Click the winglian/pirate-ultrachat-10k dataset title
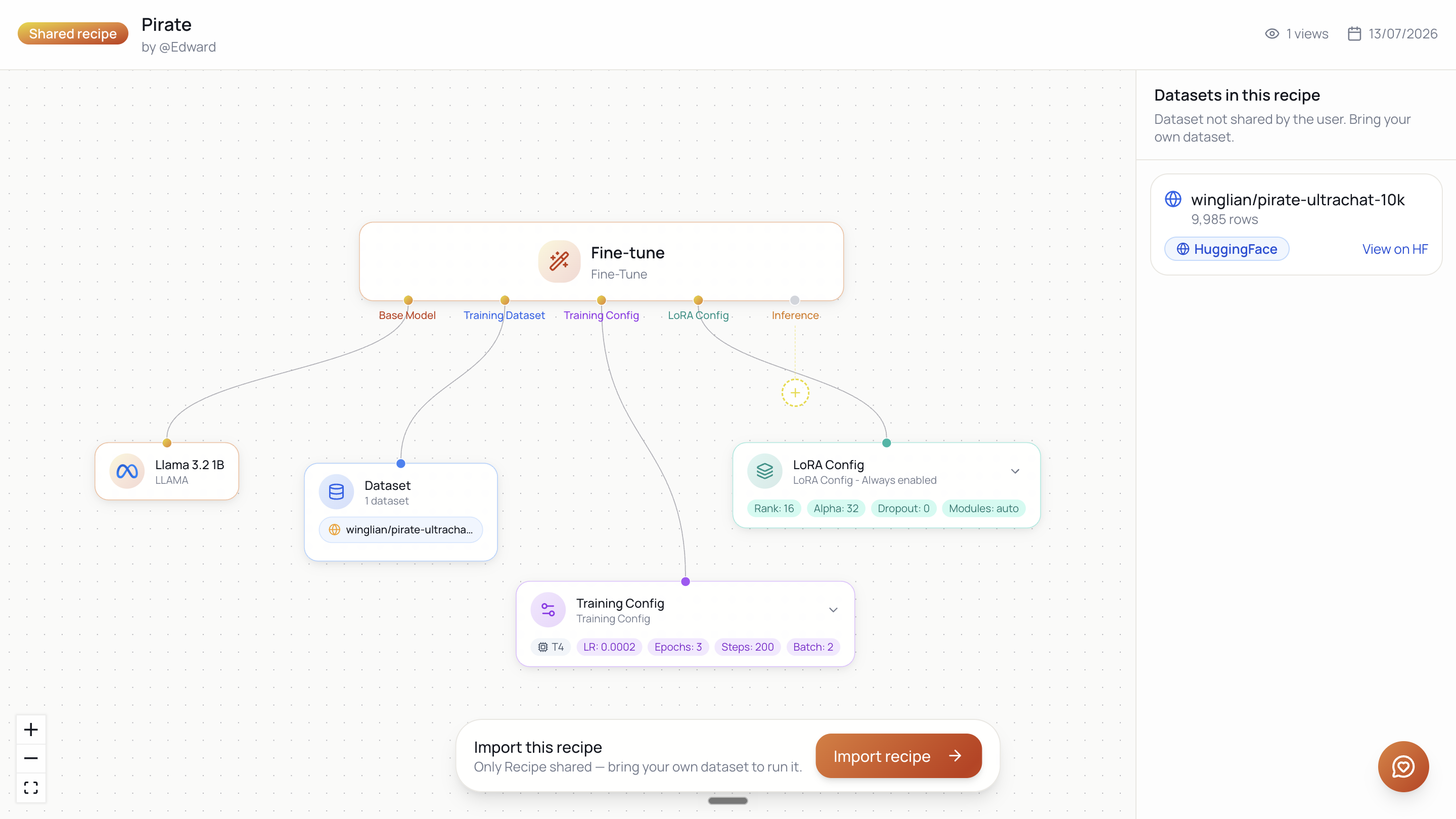The image size is (1456, 819). tap(1297, 200)
